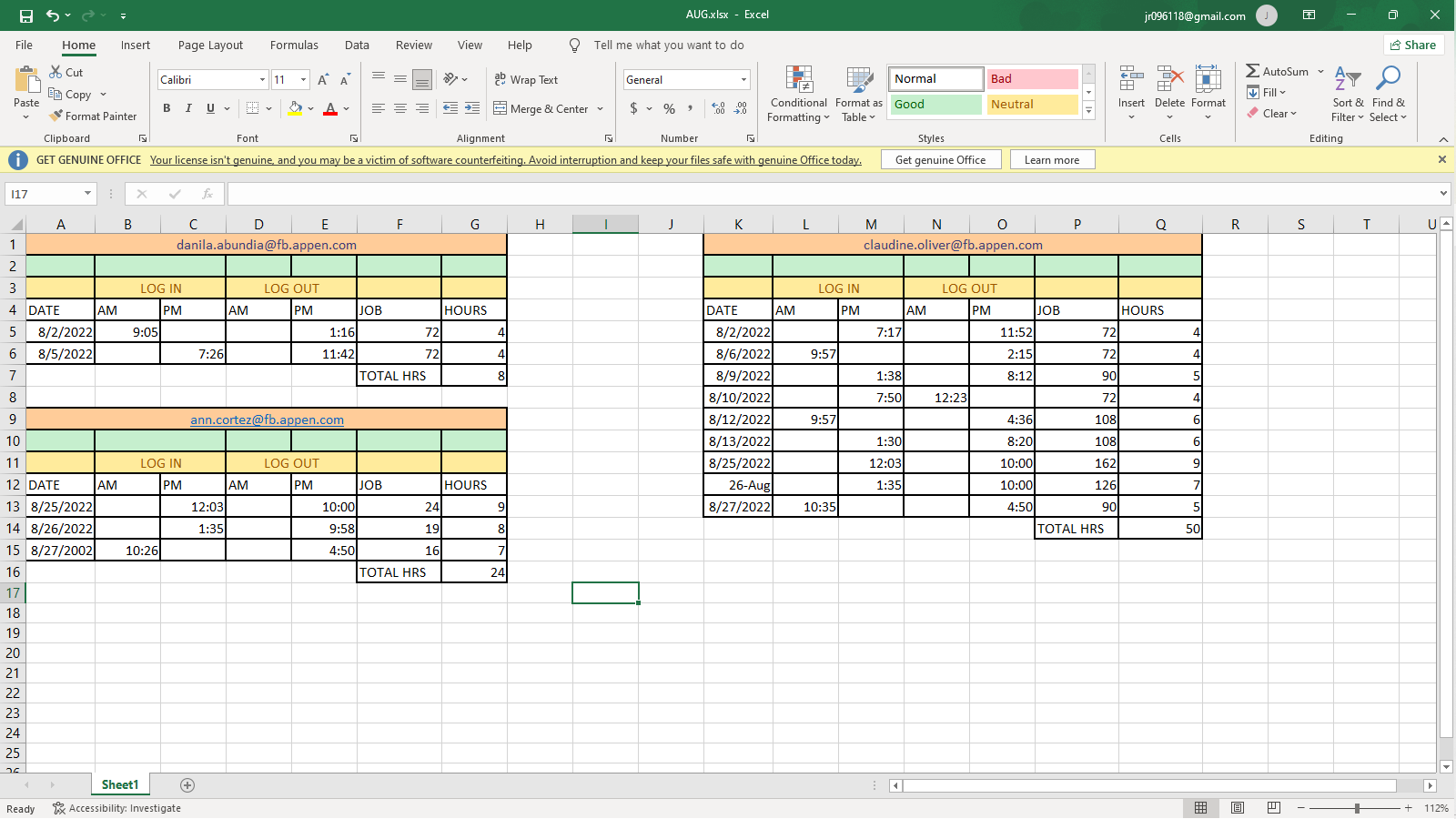Toggle bottom vertical alignment
The width and height of the screenshot is (1456, 819).
(x=422, y=80)
